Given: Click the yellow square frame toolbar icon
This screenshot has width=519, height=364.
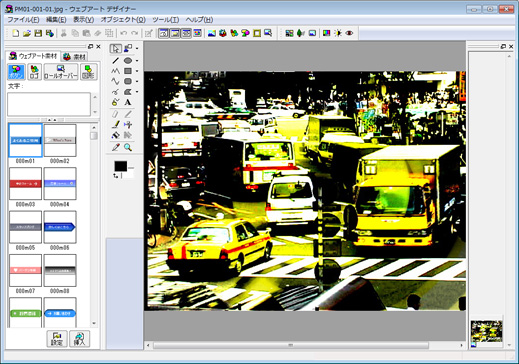Looking at the screenshot, I should tap(257, 33).
